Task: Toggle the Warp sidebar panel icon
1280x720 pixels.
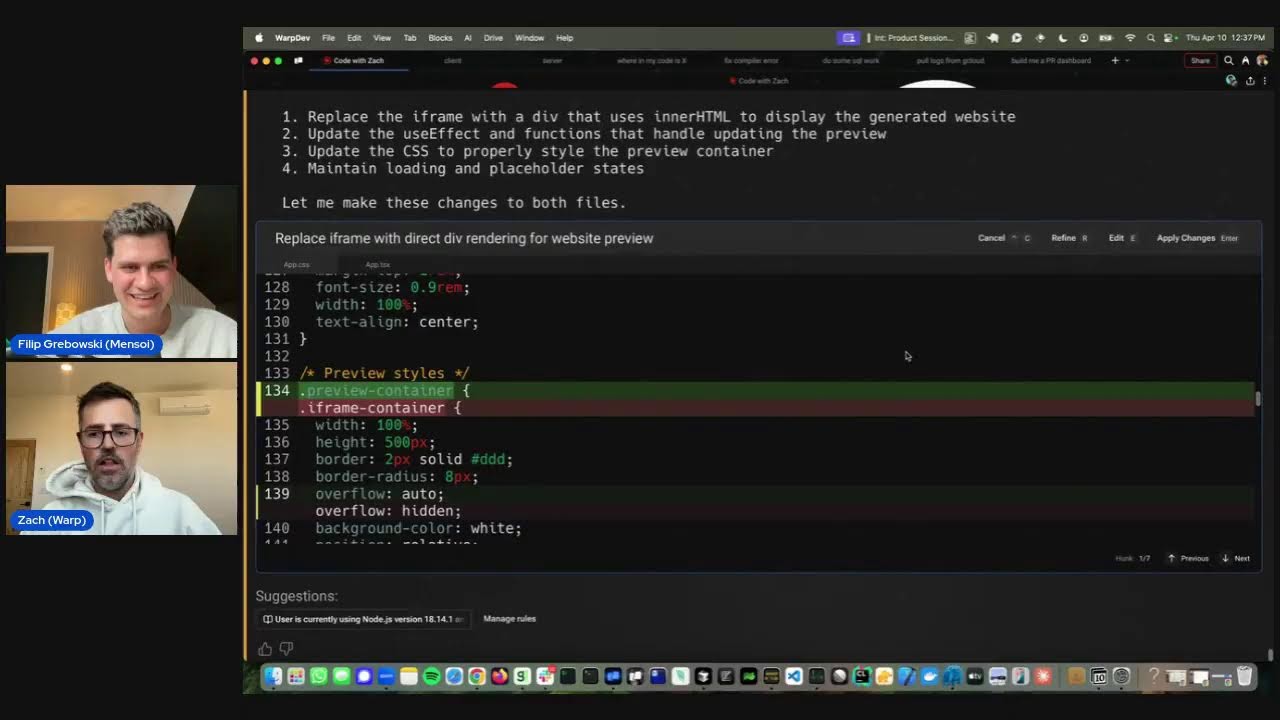Action: coord(298,61)
